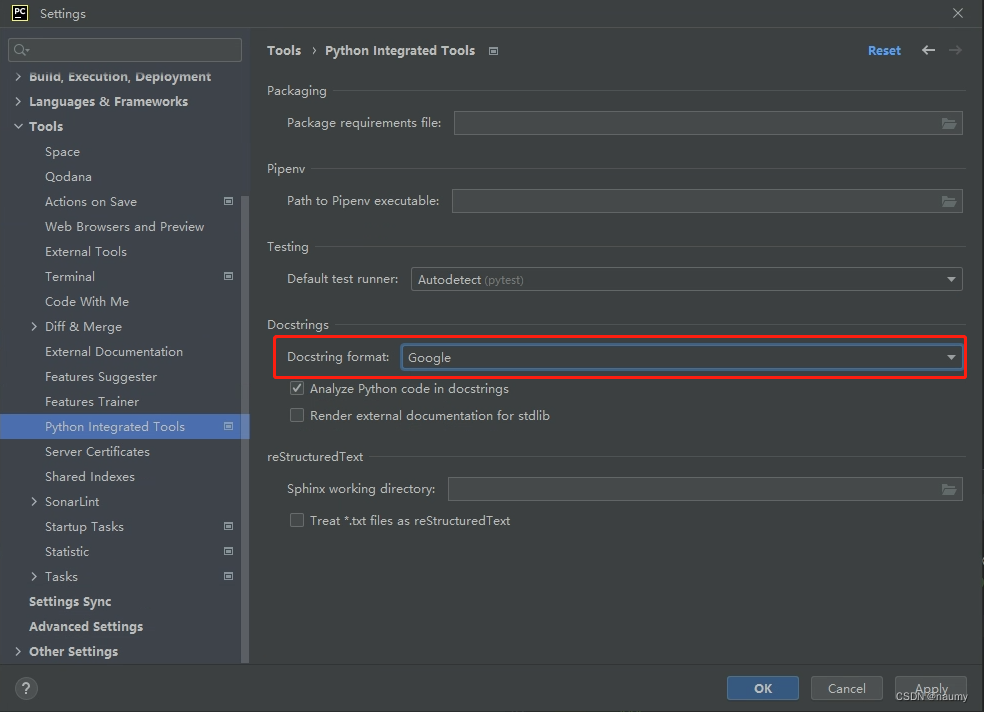Disable Analyze Python code in docstrings
This screenshot has height=712, width=984.
[297, 388]
